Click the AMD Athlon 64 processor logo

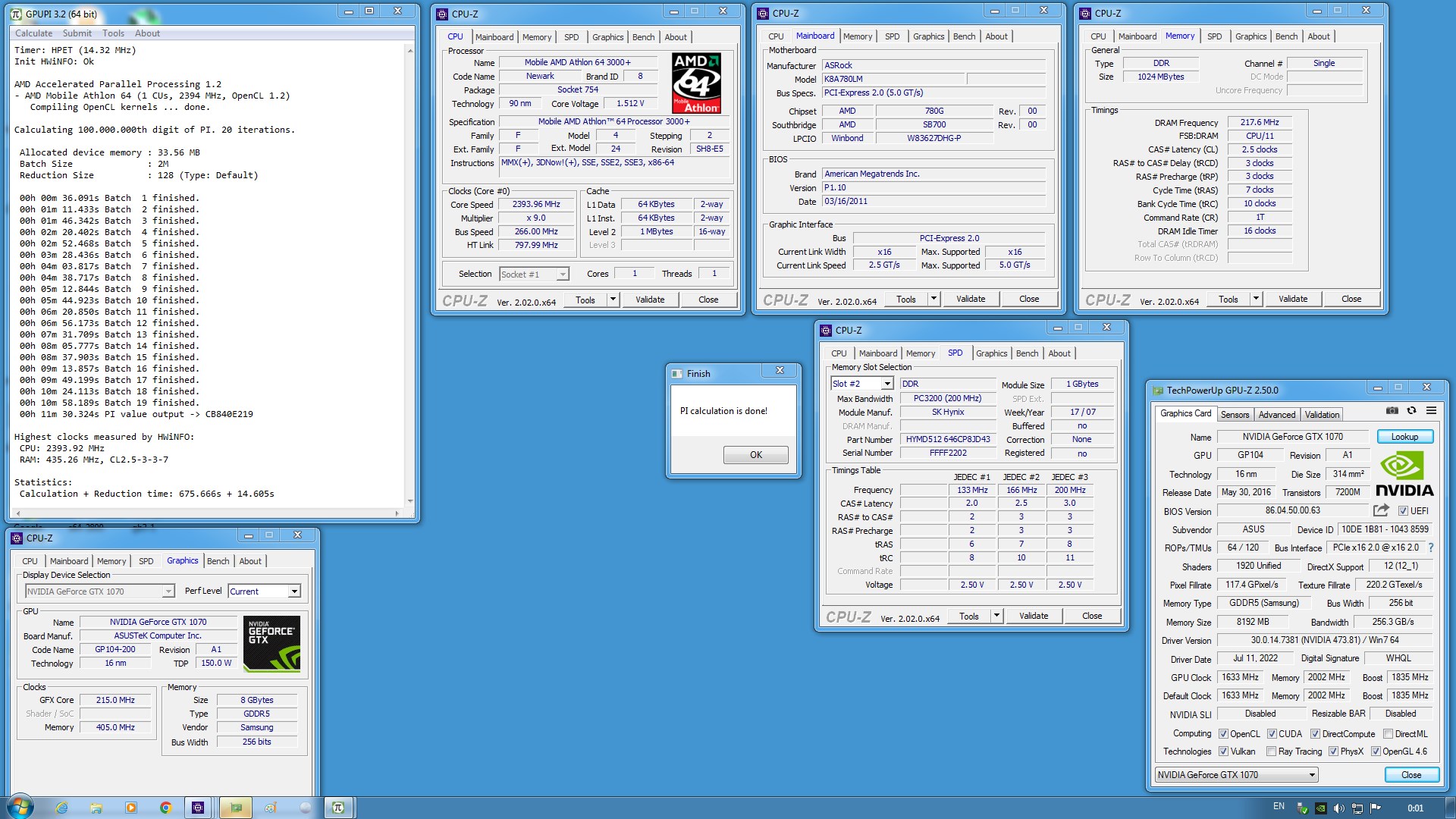click(x=696, y=83)
